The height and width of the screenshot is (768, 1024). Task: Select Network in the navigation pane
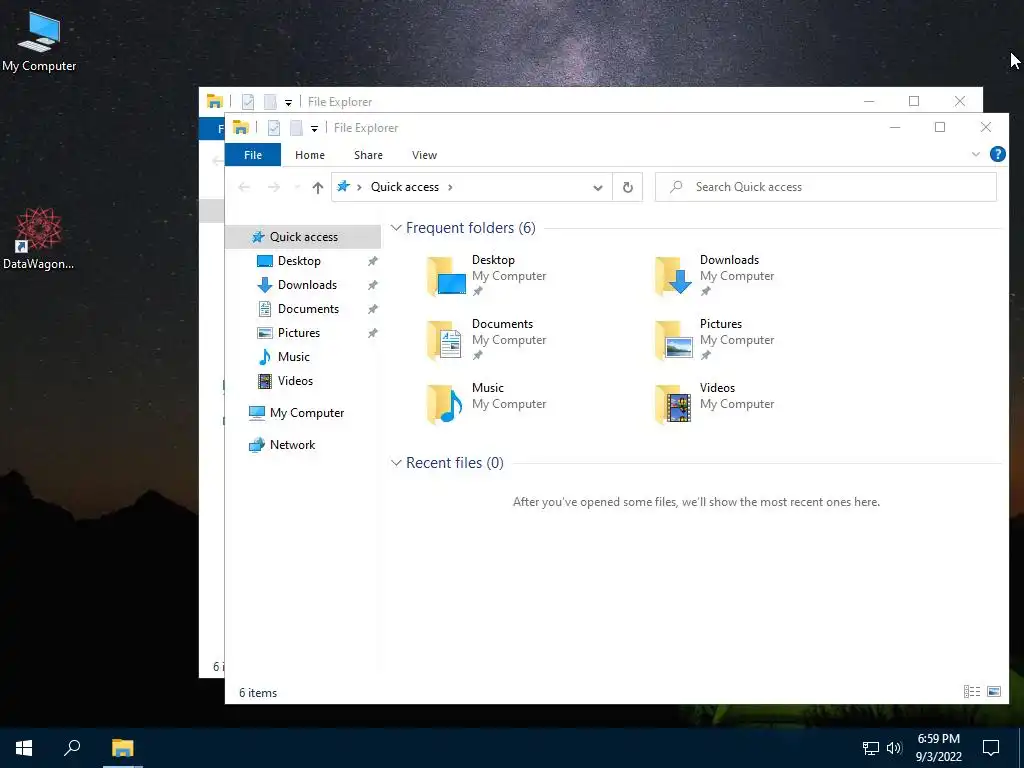(282, 445)
